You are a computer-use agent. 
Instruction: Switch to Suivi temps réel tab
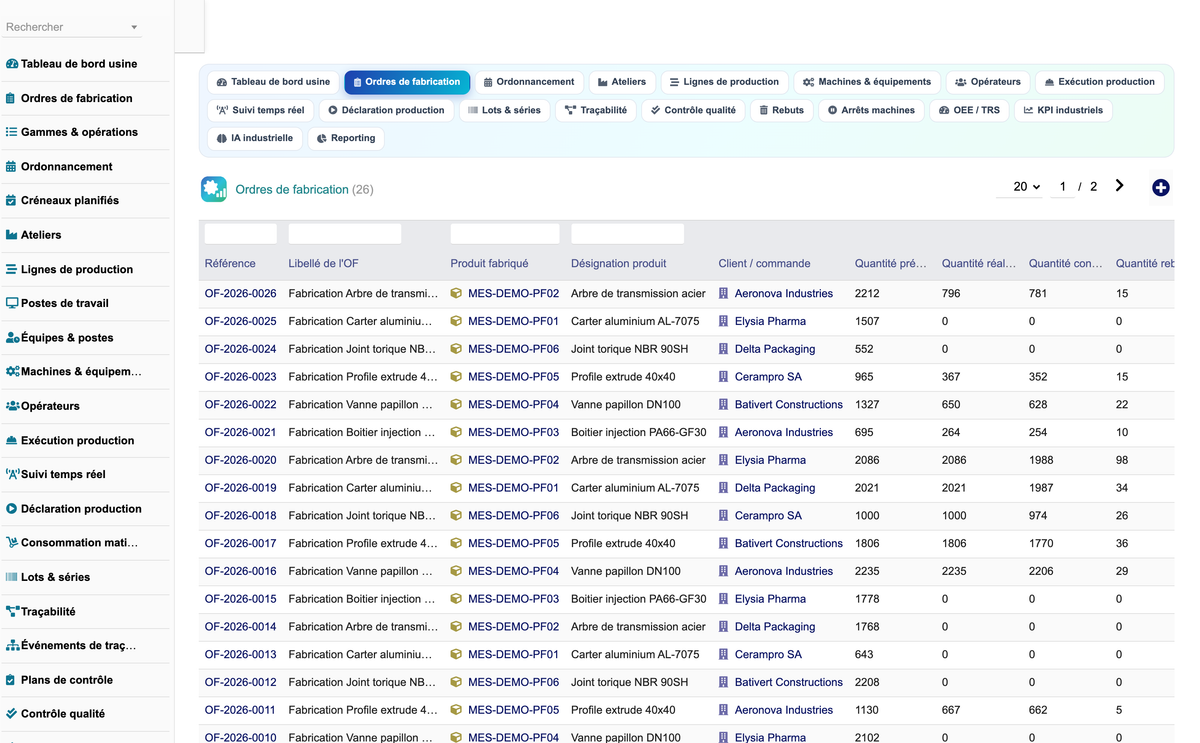click(x=261, y=110)
